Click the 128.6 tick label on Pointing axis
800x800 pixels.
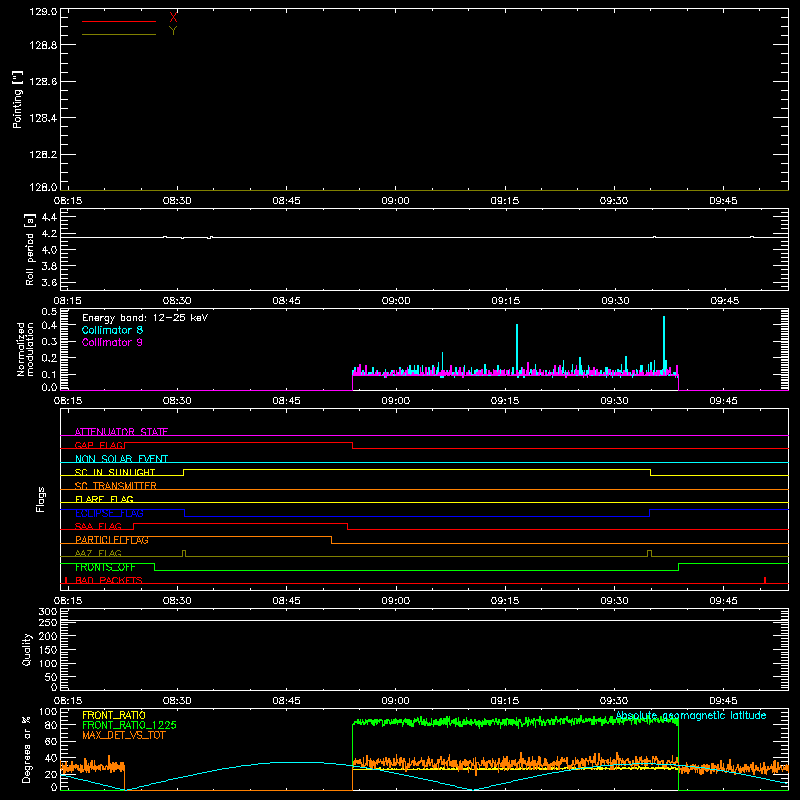click(x=43, y=81)
